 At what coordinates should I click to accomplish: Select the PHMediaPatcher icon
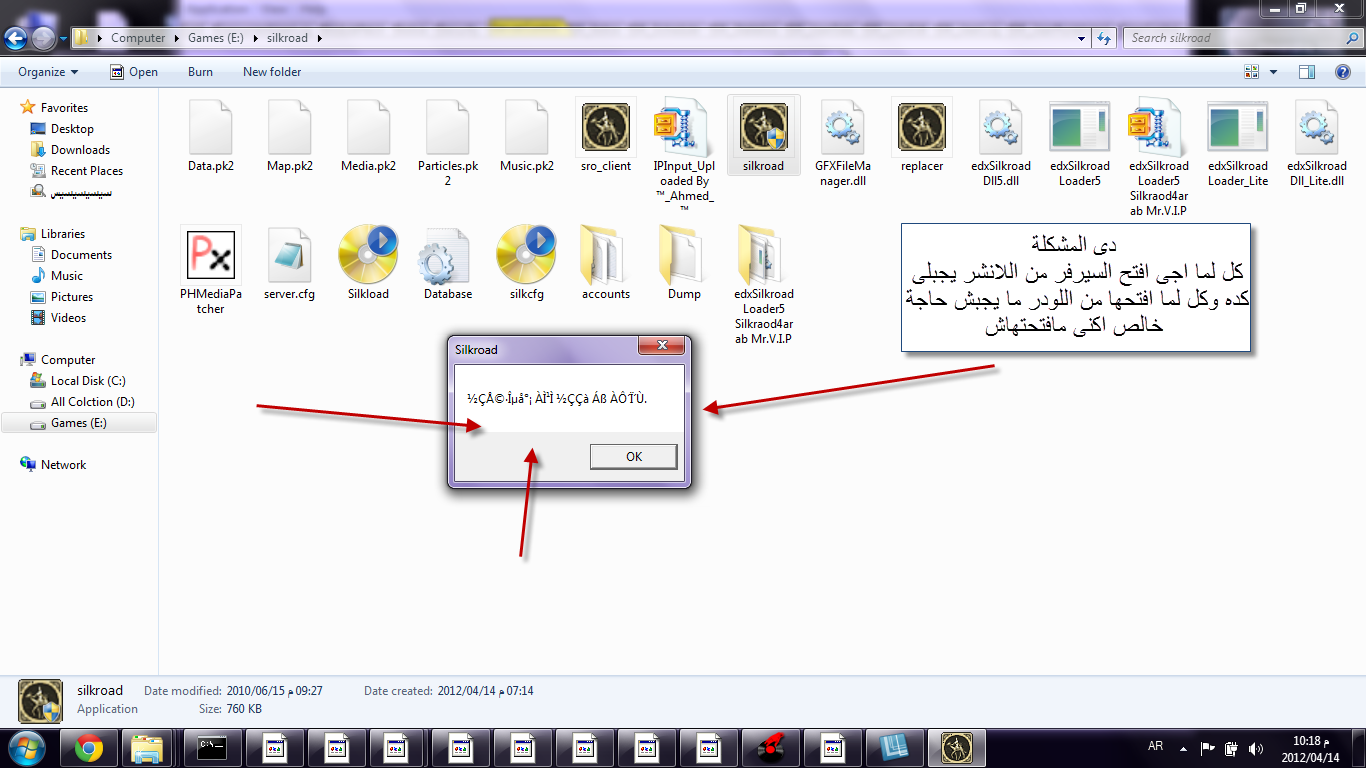(x=211, y=254)
